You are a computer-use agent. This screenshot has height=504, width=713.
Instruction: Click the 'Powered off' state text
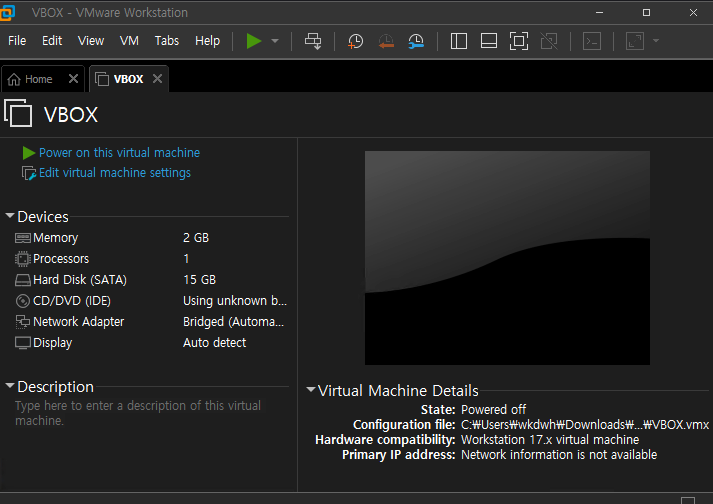point(493,410)
